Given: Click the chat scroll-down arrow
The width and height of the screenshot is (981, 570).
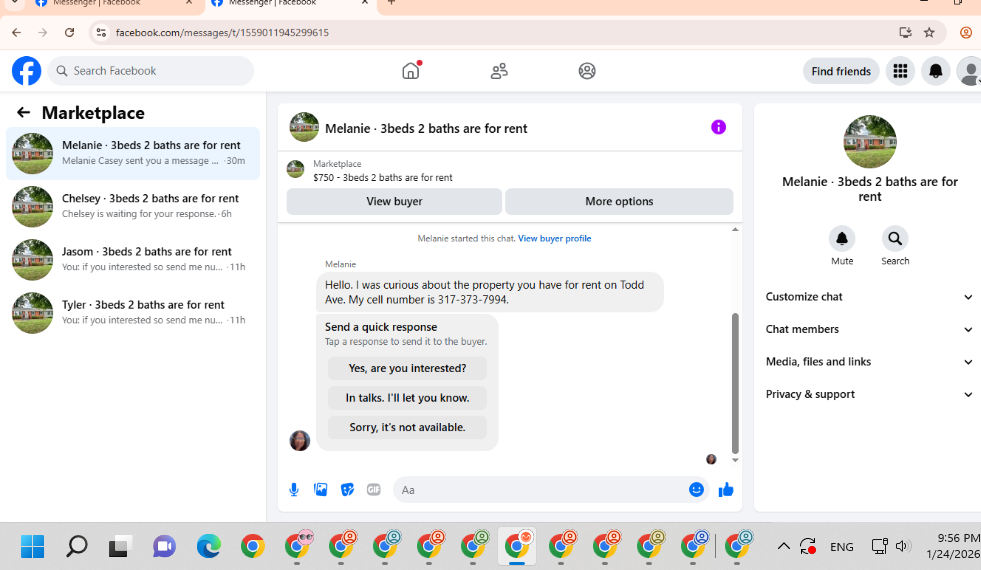Looking at the screenshot, I should pyautogui.click(x=735, y=461).
